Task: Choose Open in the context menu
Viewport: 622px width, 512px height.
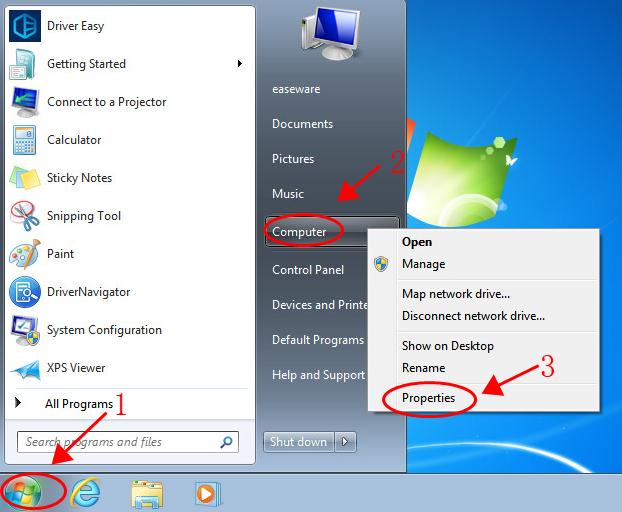Action: pyautogui.click(x=417, y=242)
